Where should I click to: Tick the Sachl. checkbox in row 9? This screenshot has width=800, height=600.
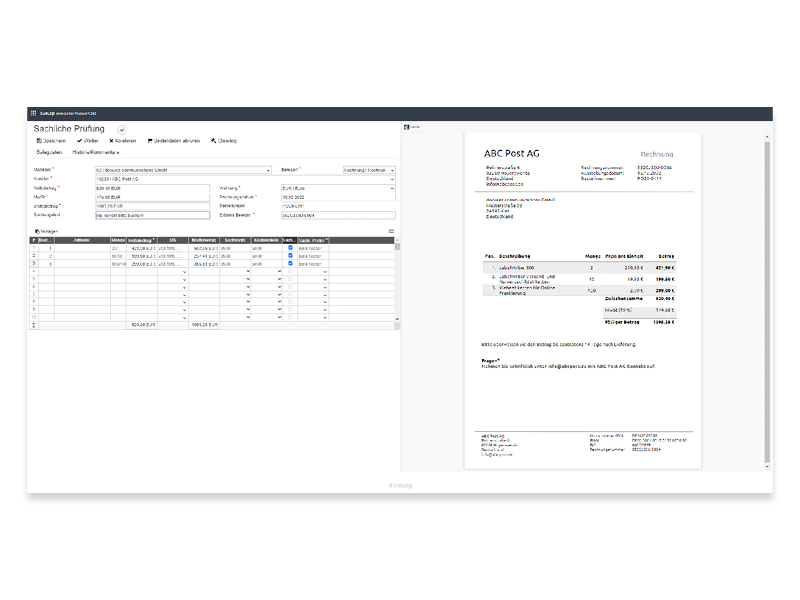click(290, 309)
